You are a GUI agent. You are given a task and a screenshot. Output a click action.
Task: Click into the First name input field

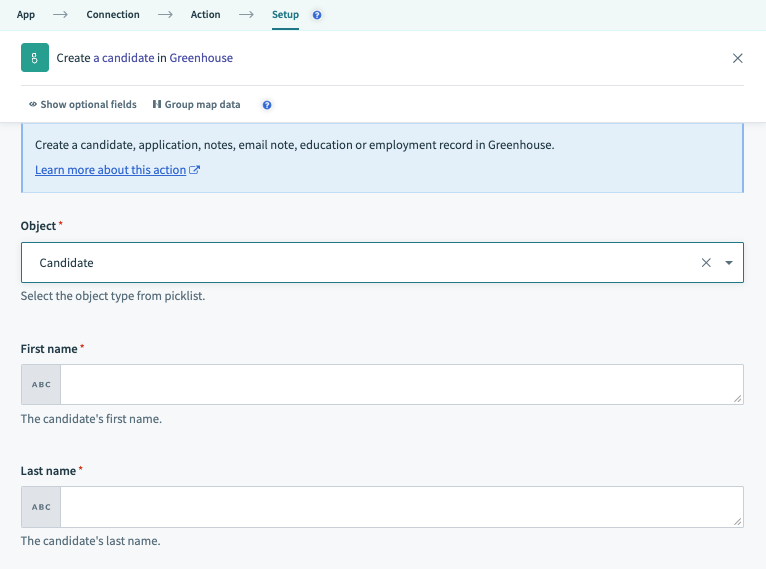pos(400,385)
